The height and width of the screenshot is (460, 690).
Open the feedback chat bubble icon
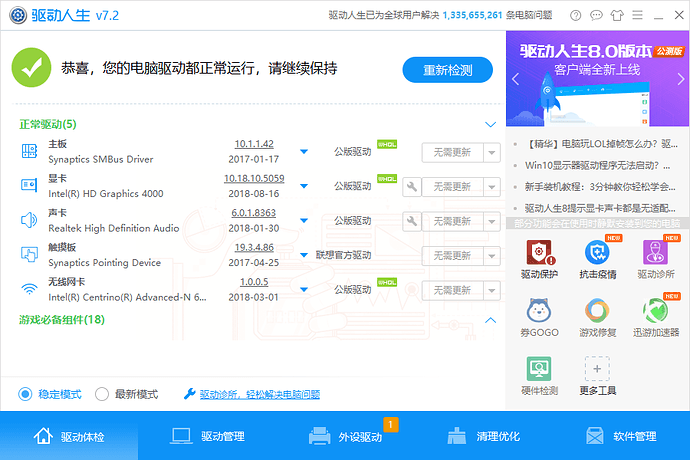click(x=596, y=15)
